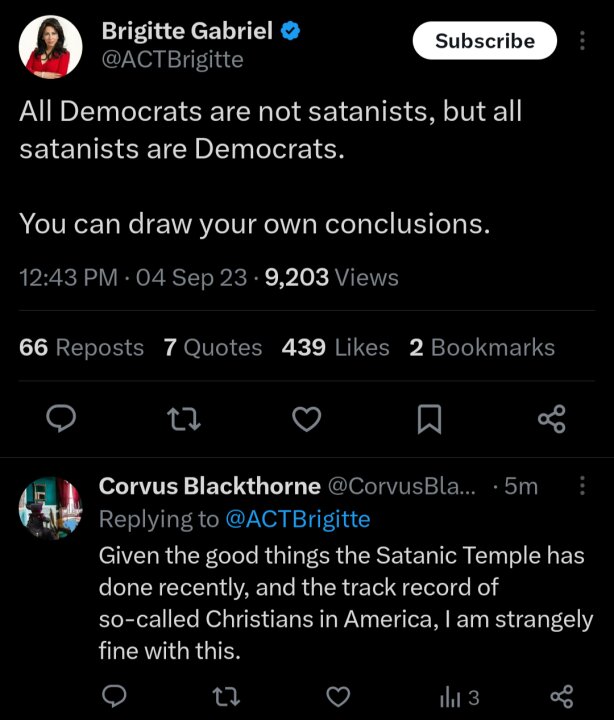Reply to Corvus Blackthorne's comment
The height and width of the screenshot is (720, 614).
(114, 696)
